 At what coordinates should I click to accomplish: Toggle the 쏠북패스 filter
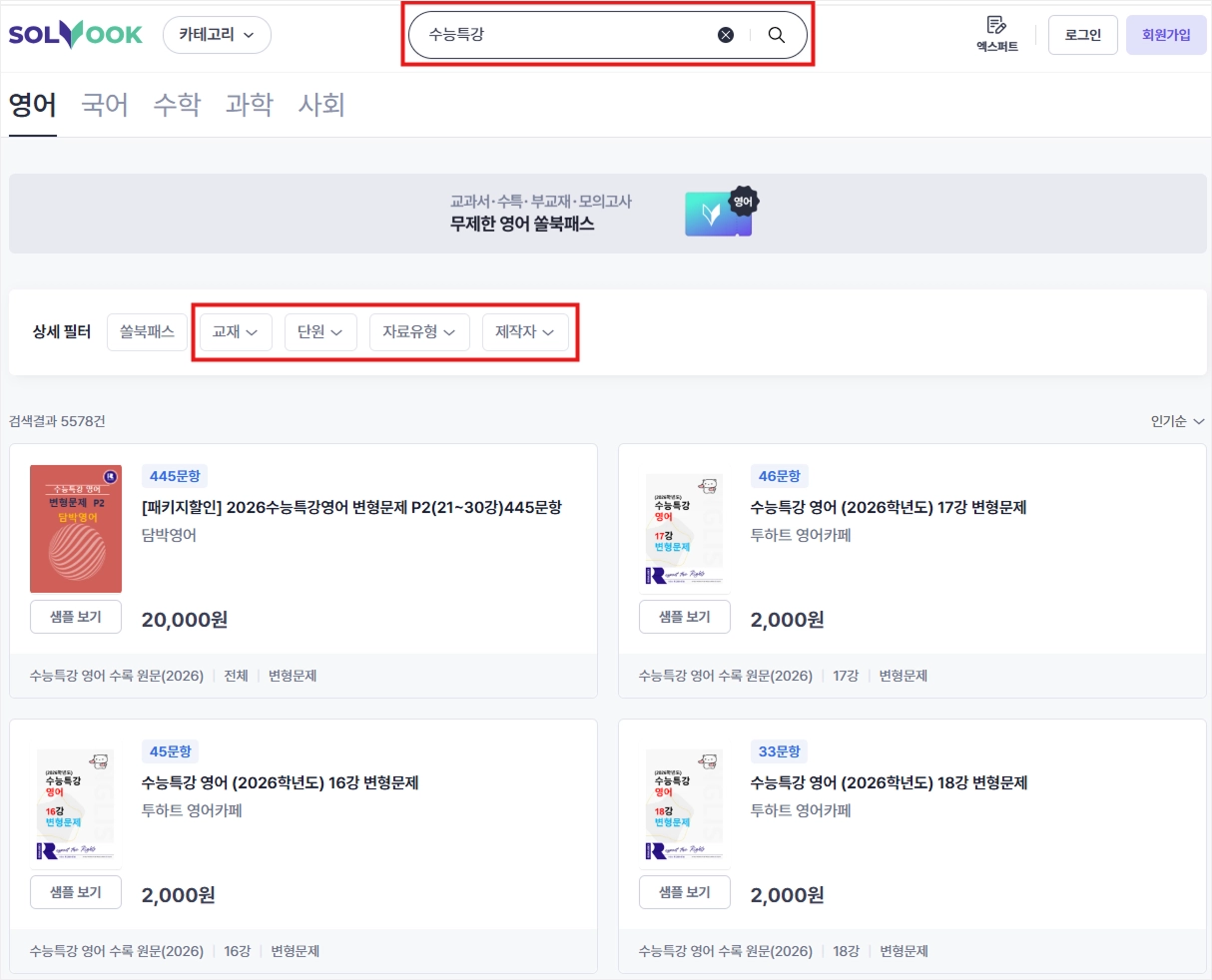click(147, 331)
